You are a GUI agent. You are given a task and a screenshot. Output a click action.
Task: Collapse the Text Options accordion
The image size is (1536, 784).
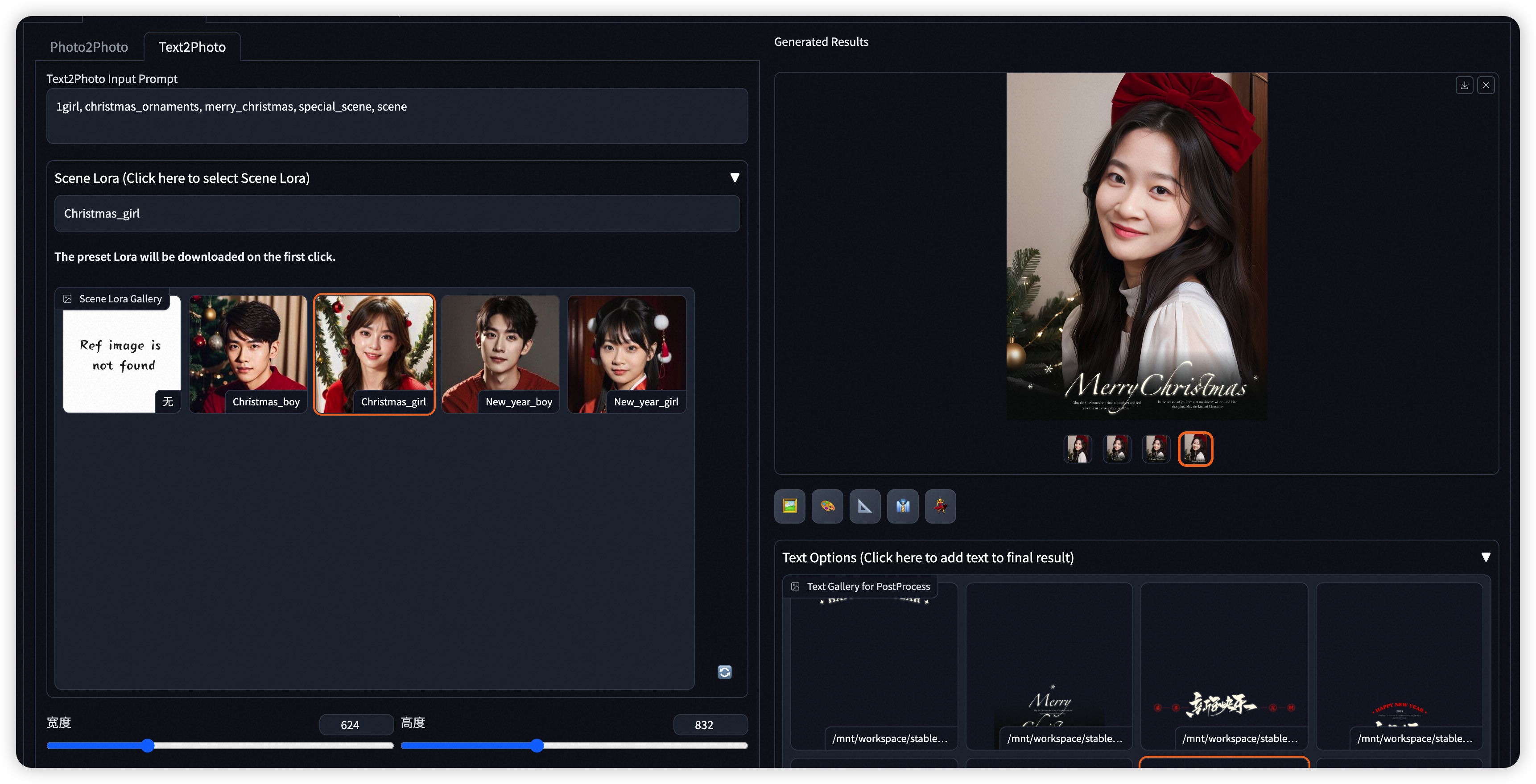1485,557
